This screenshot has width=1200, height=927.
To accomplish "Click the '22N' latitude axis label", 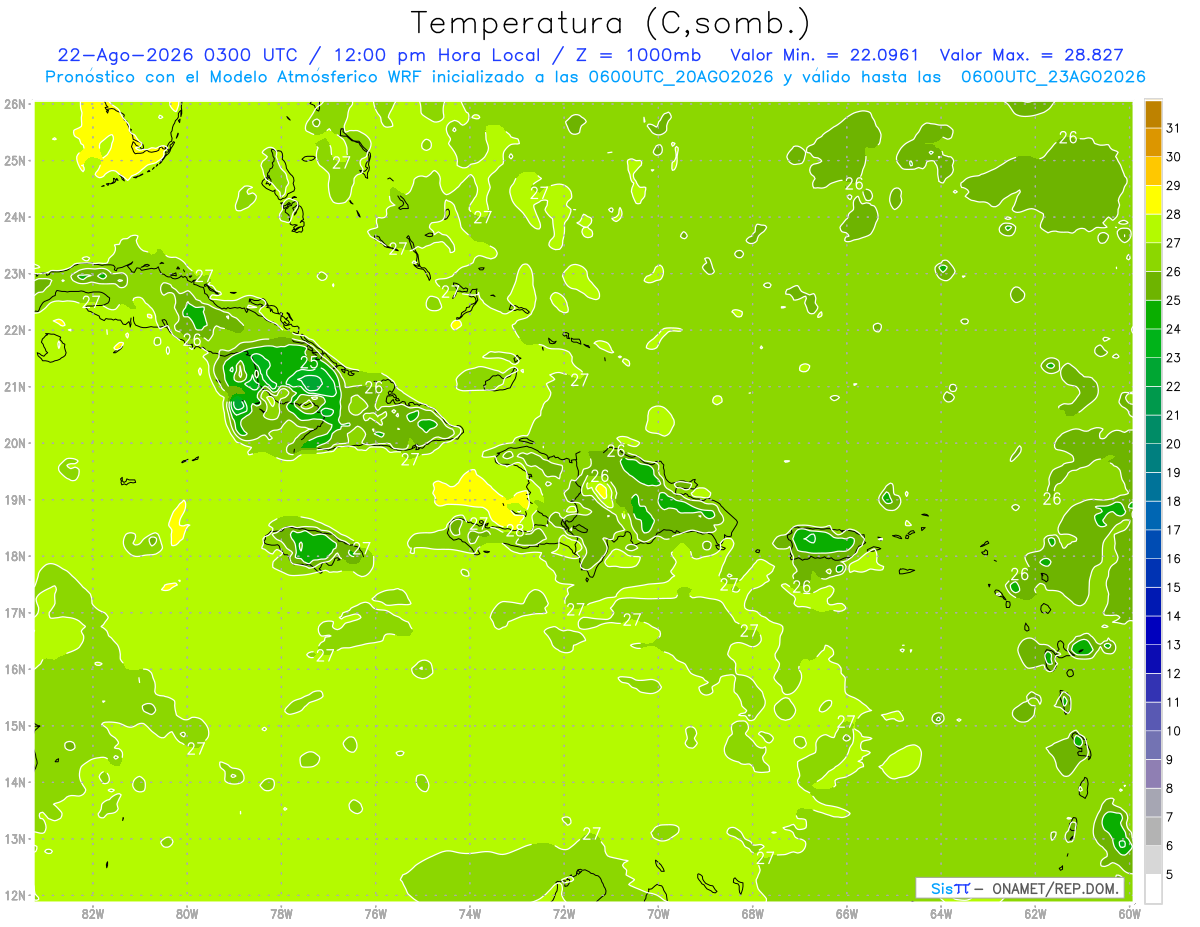I will tap(14, 330).
